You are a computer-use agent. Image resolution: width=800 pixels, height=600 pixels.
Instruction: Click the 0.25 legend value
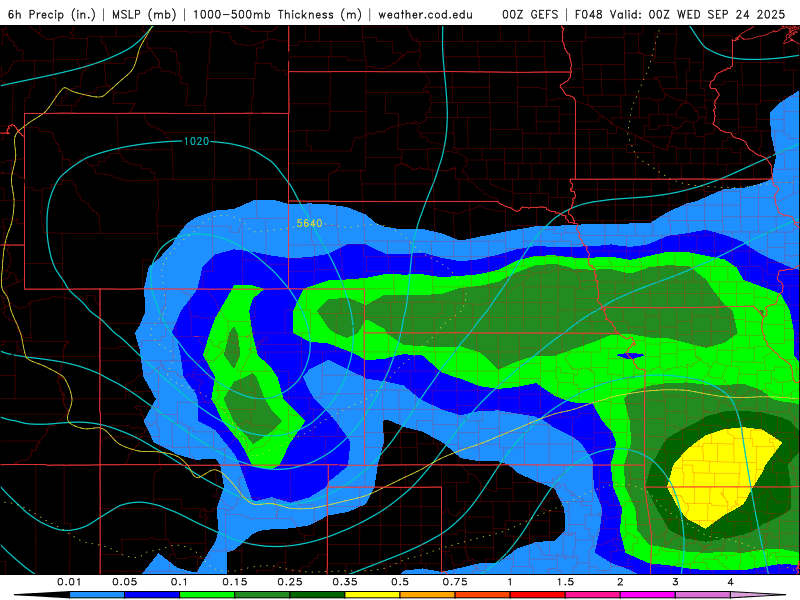(x=290, y=582)
